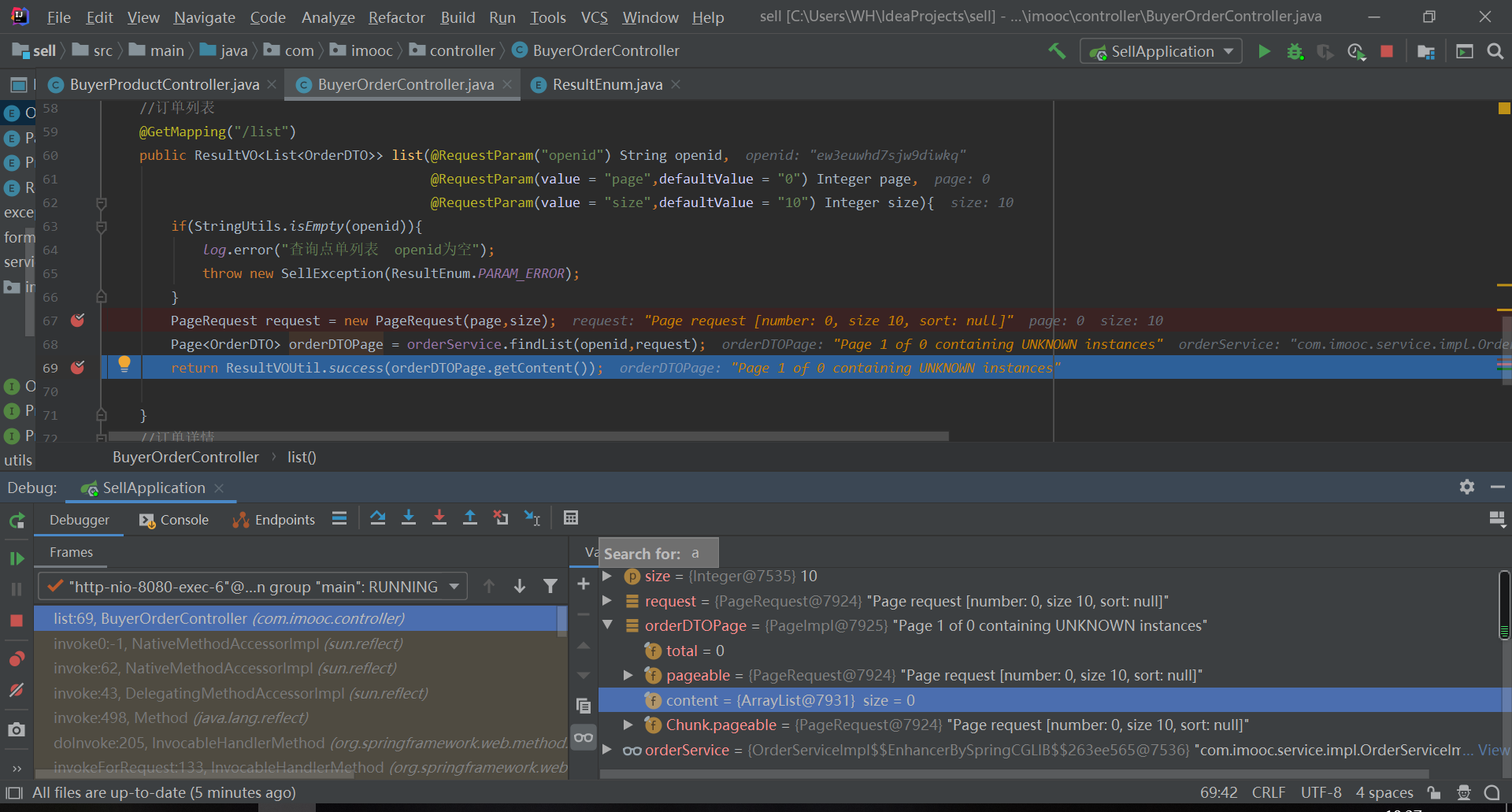This screenshot has width=1512, height=812.
Task: Open Project Structure icon in top toolbar
Action: 1425,51
